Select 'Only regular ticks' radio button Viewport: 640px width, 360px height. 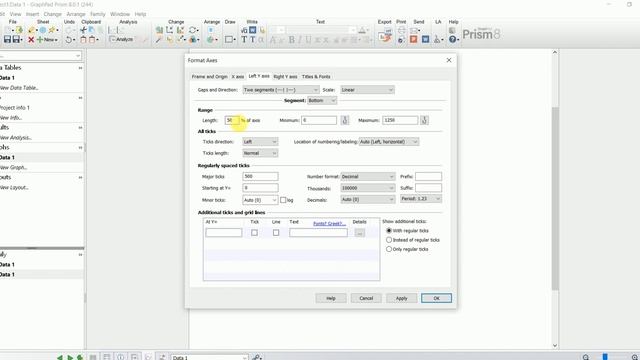(389, 249)
